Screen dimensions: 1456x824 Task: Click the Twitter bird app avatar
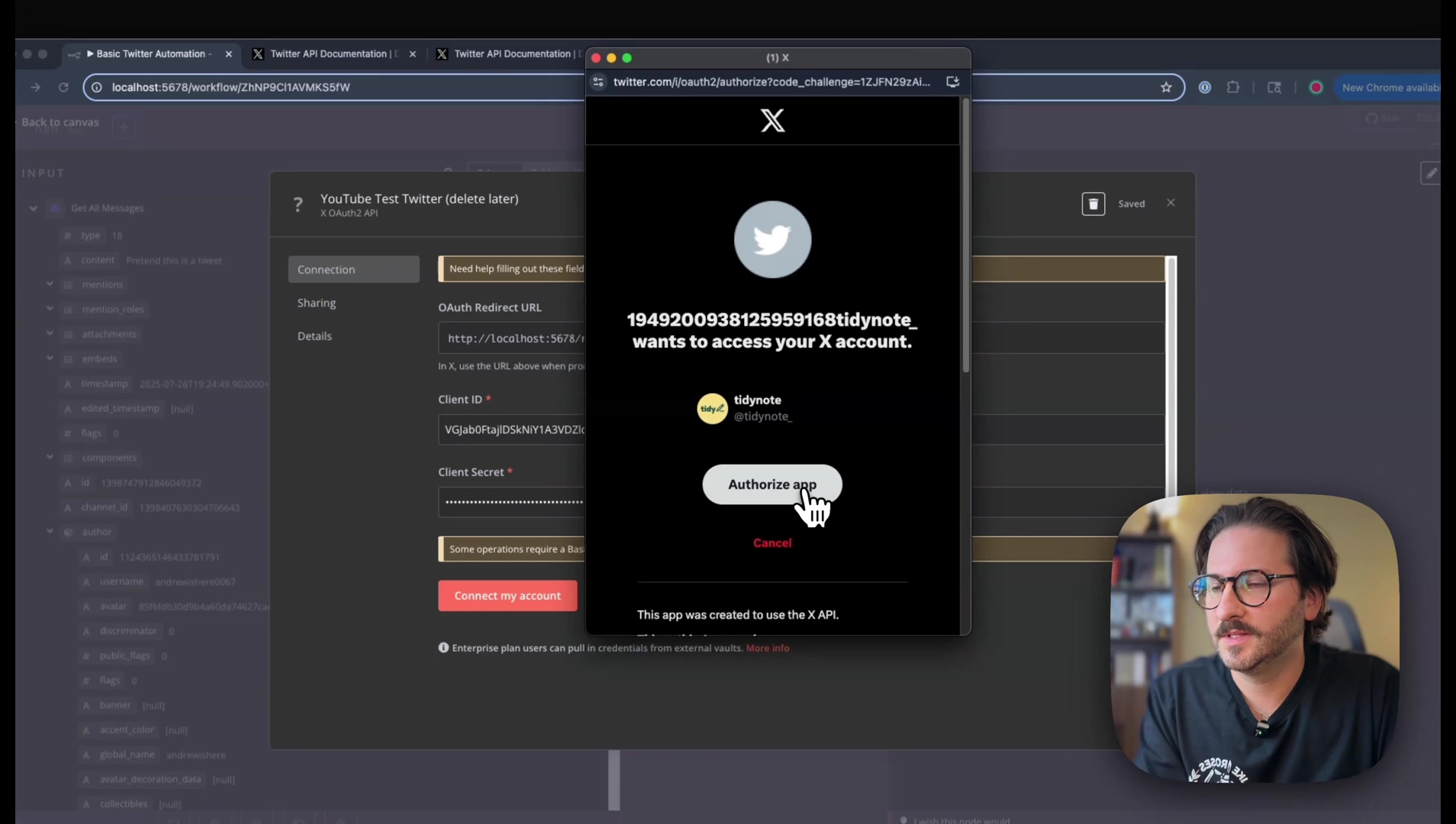(x=772, y=240)
